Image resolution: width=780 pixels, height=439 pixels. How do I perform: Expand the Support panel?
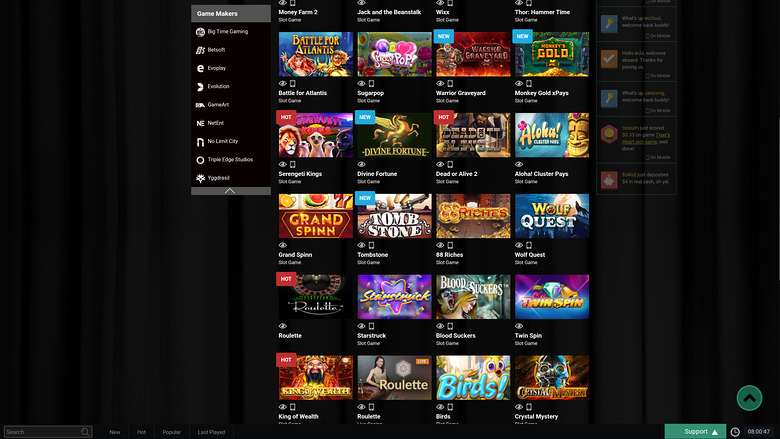[695, 432]
